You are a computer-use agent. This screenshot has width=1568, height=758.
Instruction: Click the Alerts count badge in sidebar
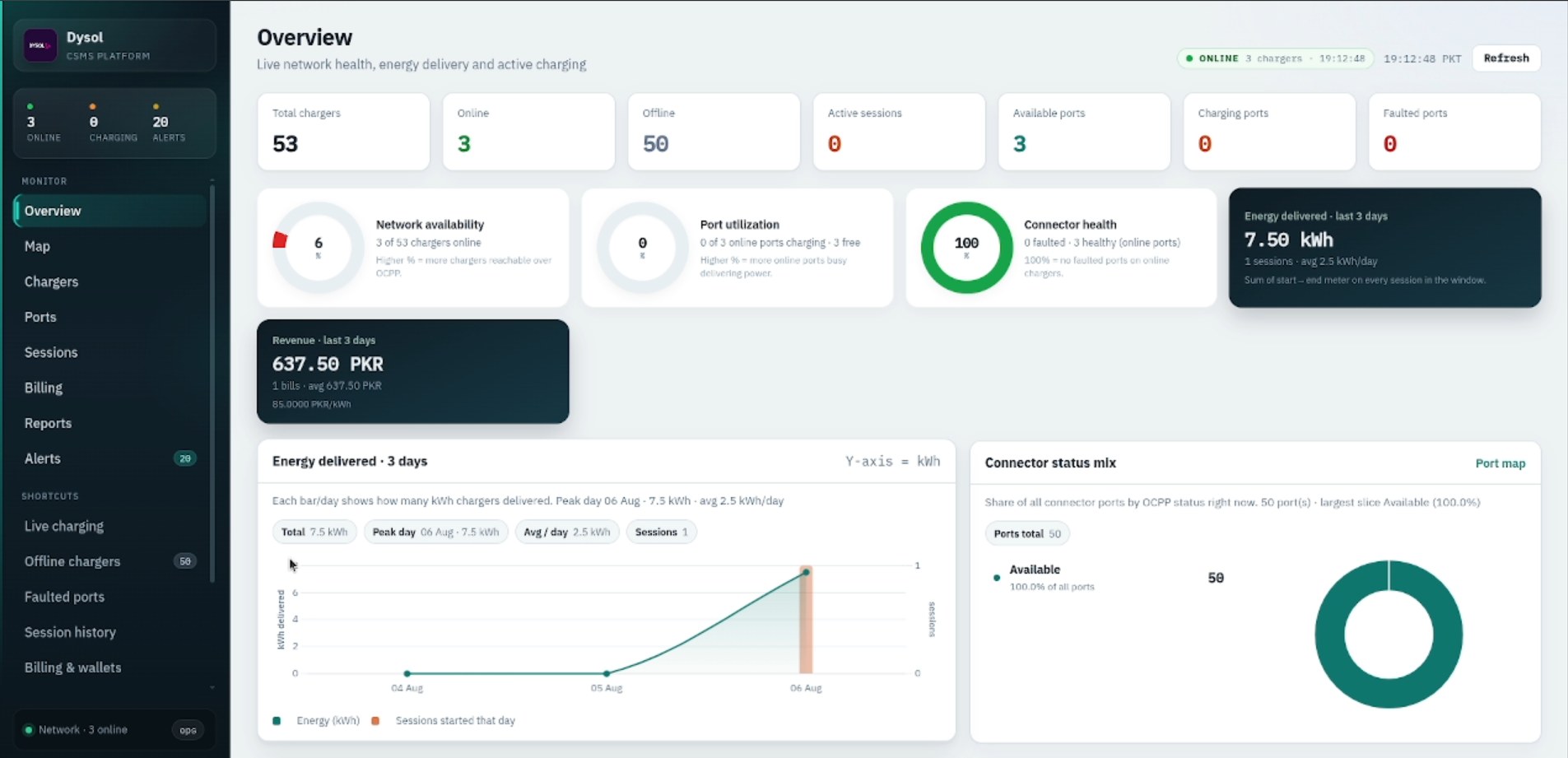(x=185, y=458)
